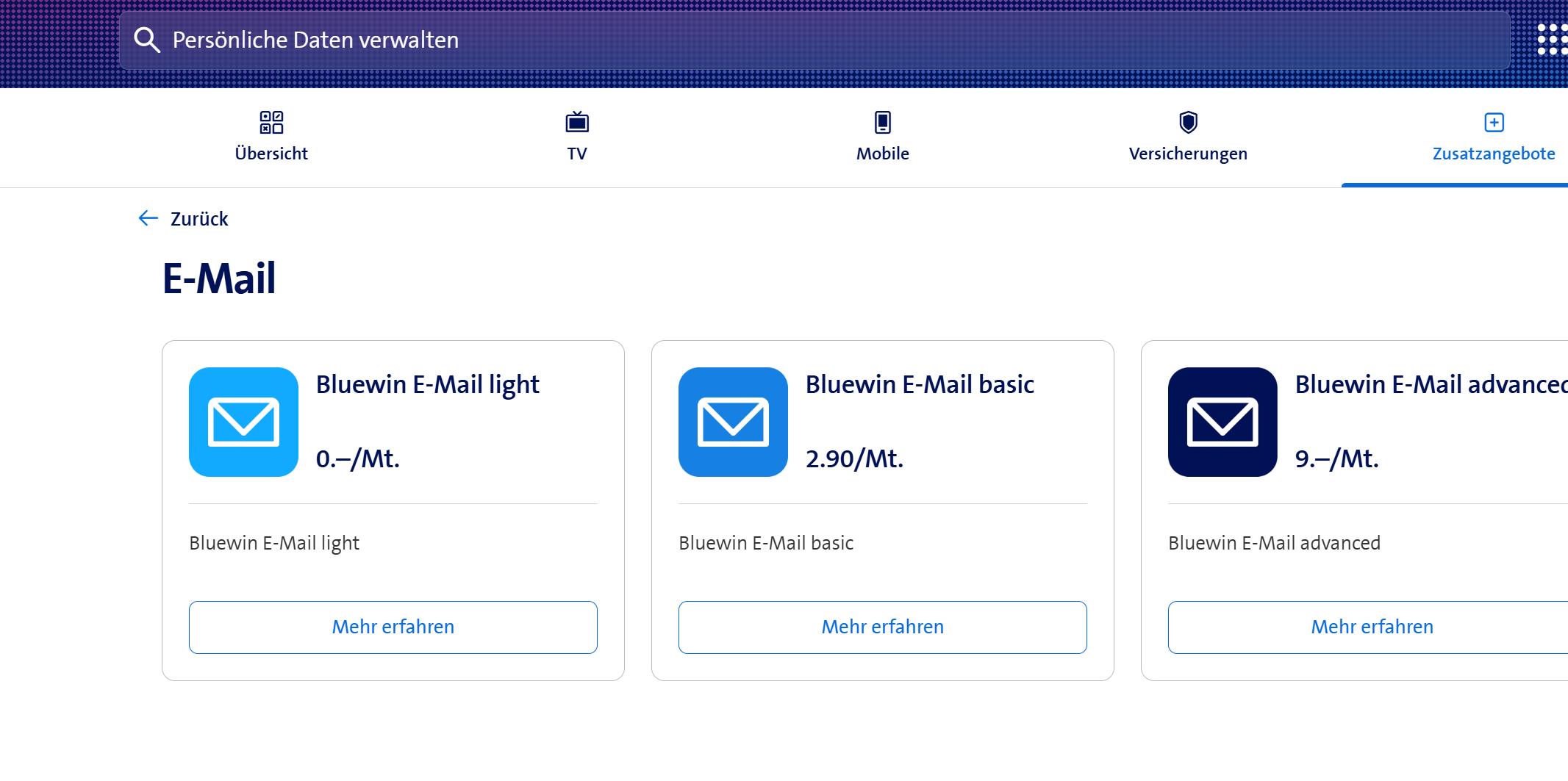
Task: Click the Bluewin E-Mail advanced envelope icon
Action: click(x=1222, y=422)
